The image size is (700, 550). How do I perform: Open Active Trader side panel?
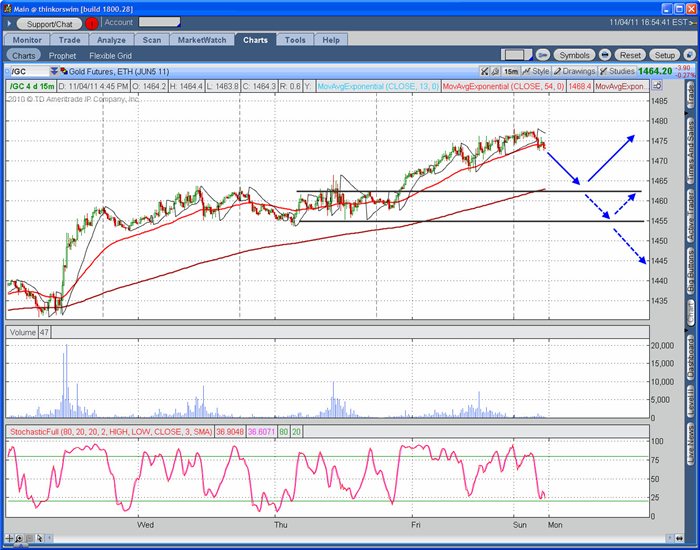[x=691, y=216]
